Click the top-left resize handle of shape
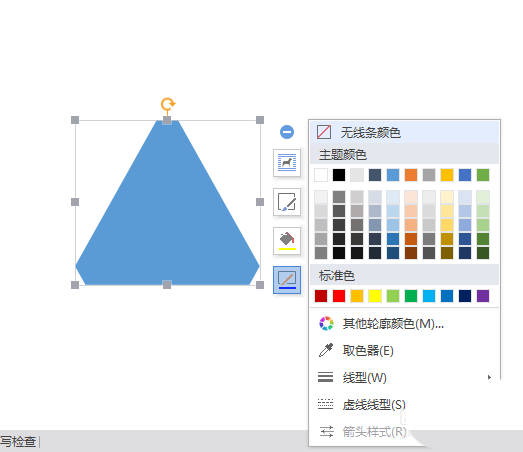523x452 pixels. [75, 120]
